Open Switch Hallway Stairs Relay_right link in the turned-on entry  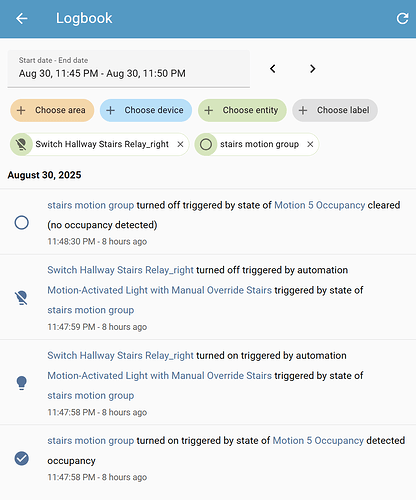[x=120, y=356]
